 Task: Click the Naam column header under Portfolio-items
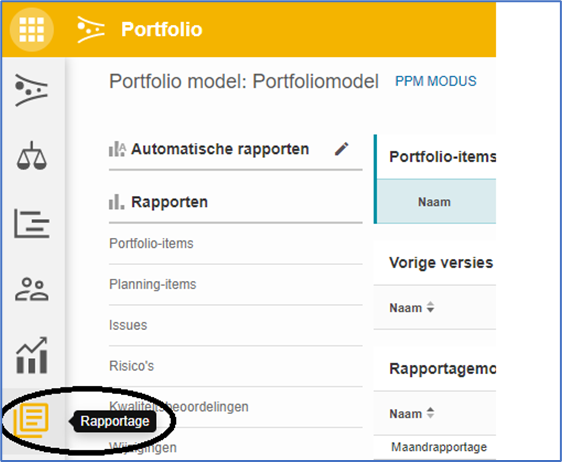point(434,202)
